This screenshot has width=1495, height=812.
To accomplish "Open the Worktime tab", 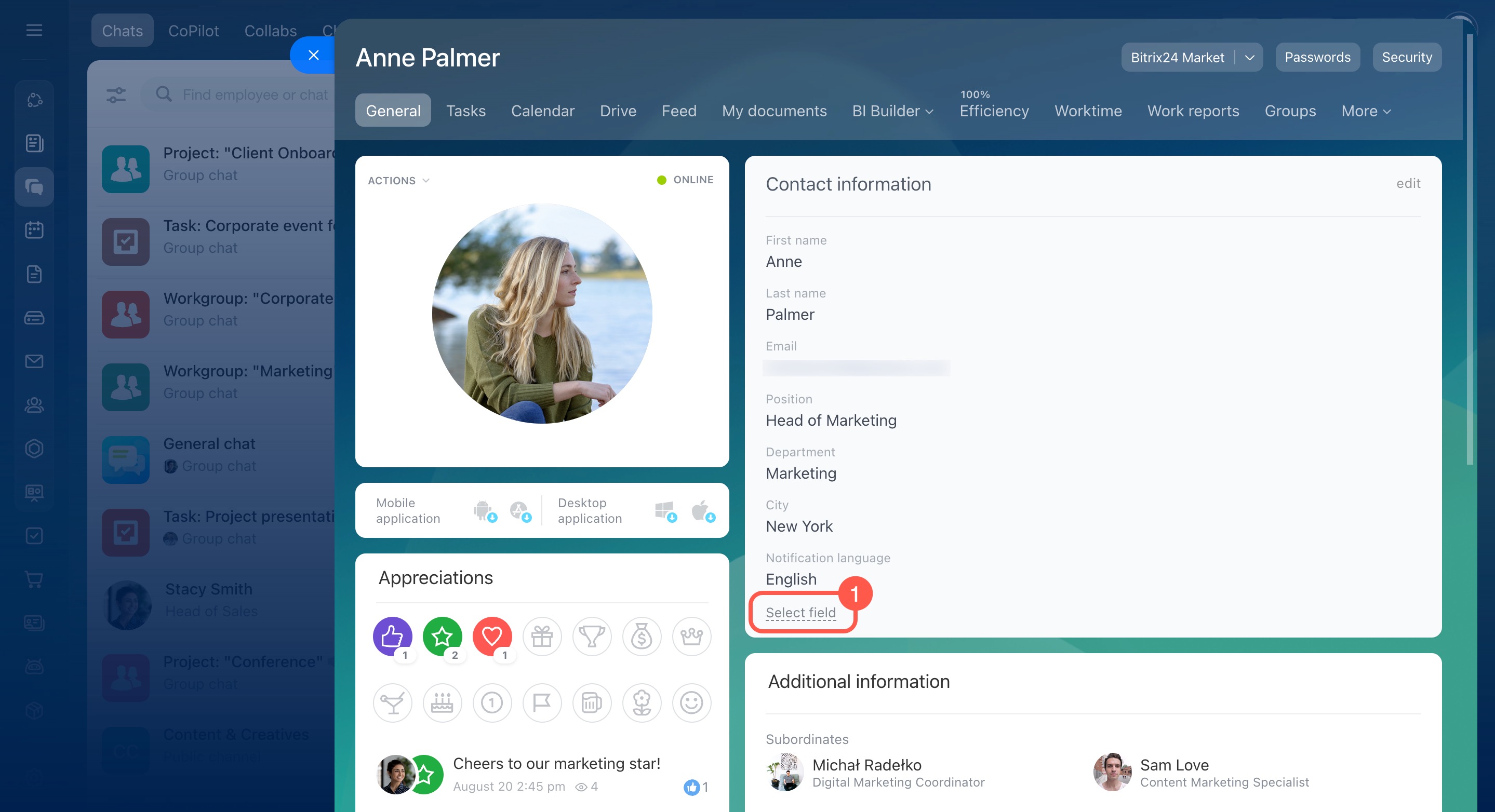I will tap(1088, 111).
